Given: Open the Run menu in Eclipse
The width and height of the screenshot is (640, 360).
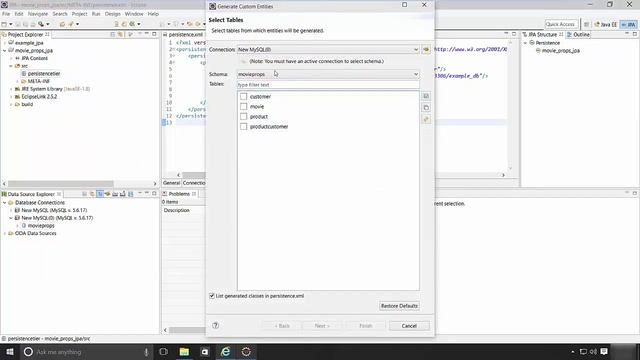Looking at the screenshot, I should [96, 14].
